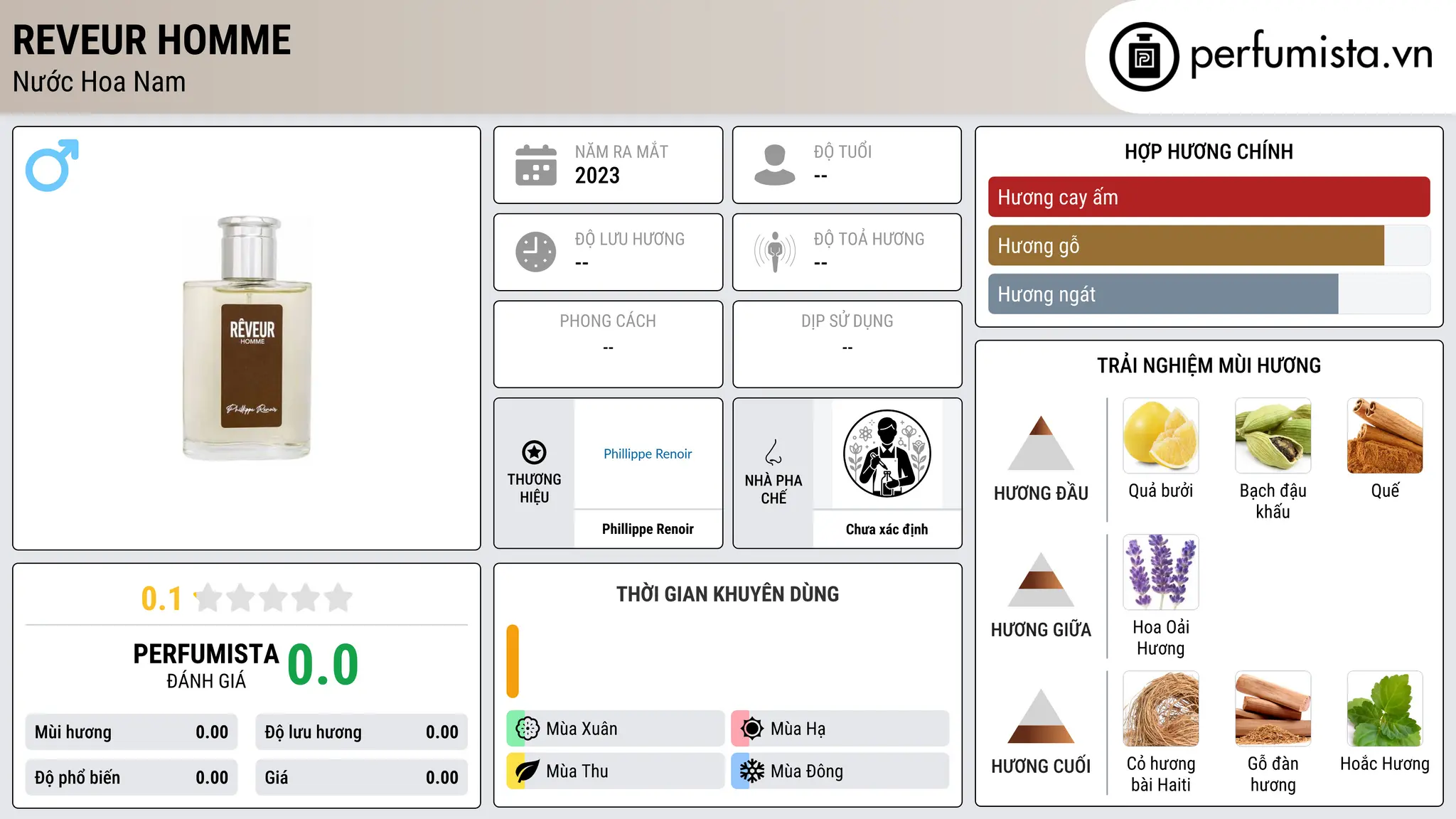This screenshot has height=819, width=1456.
Task: Click the red Hương cay ấm accord bar
Action: click(1209, 197)
